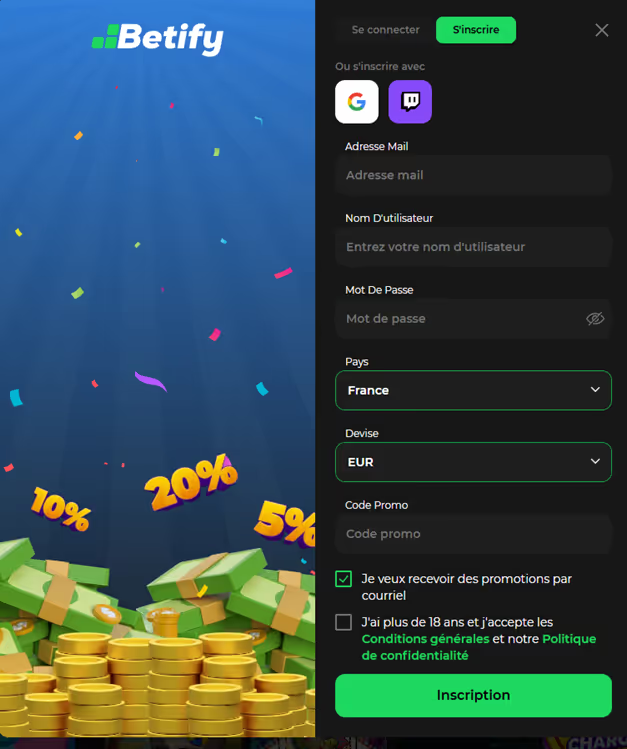Image resolution: width=627 pixels, height=749 pixels.
Task: Submit with the Inscription button
Action: [473, 696]
